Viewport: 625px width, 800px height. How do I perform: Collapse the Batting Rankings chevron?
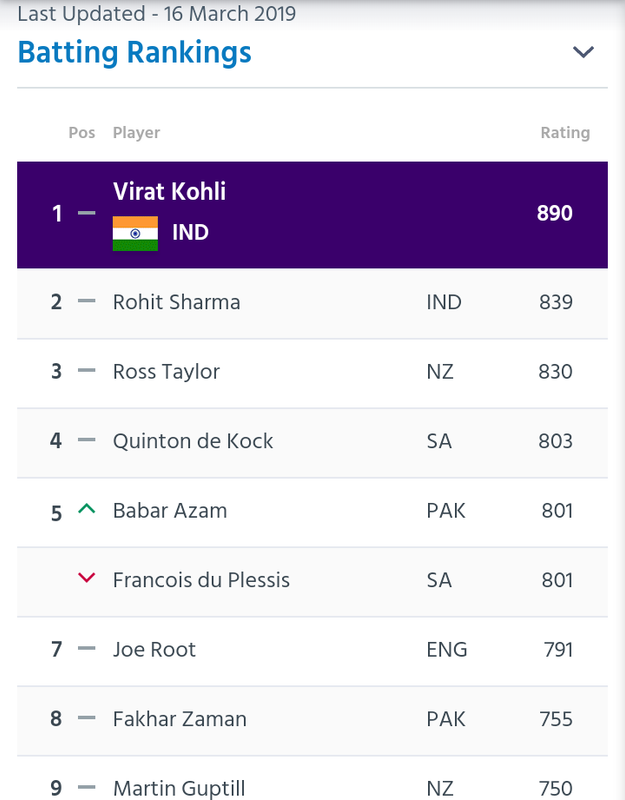(583, 52)
